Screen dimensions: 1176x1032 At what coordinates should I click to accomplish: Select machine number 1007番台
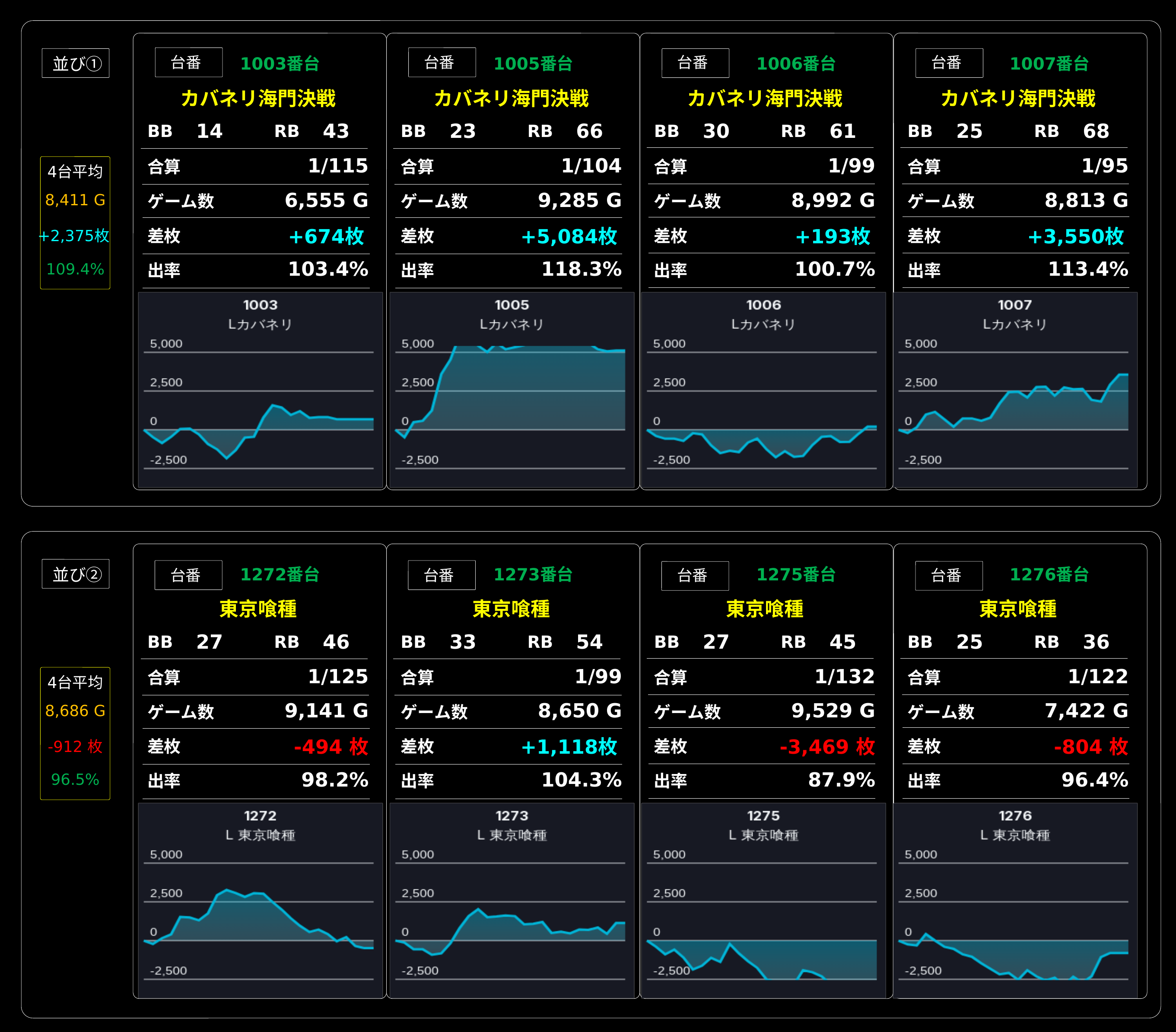pos(1049,64)
